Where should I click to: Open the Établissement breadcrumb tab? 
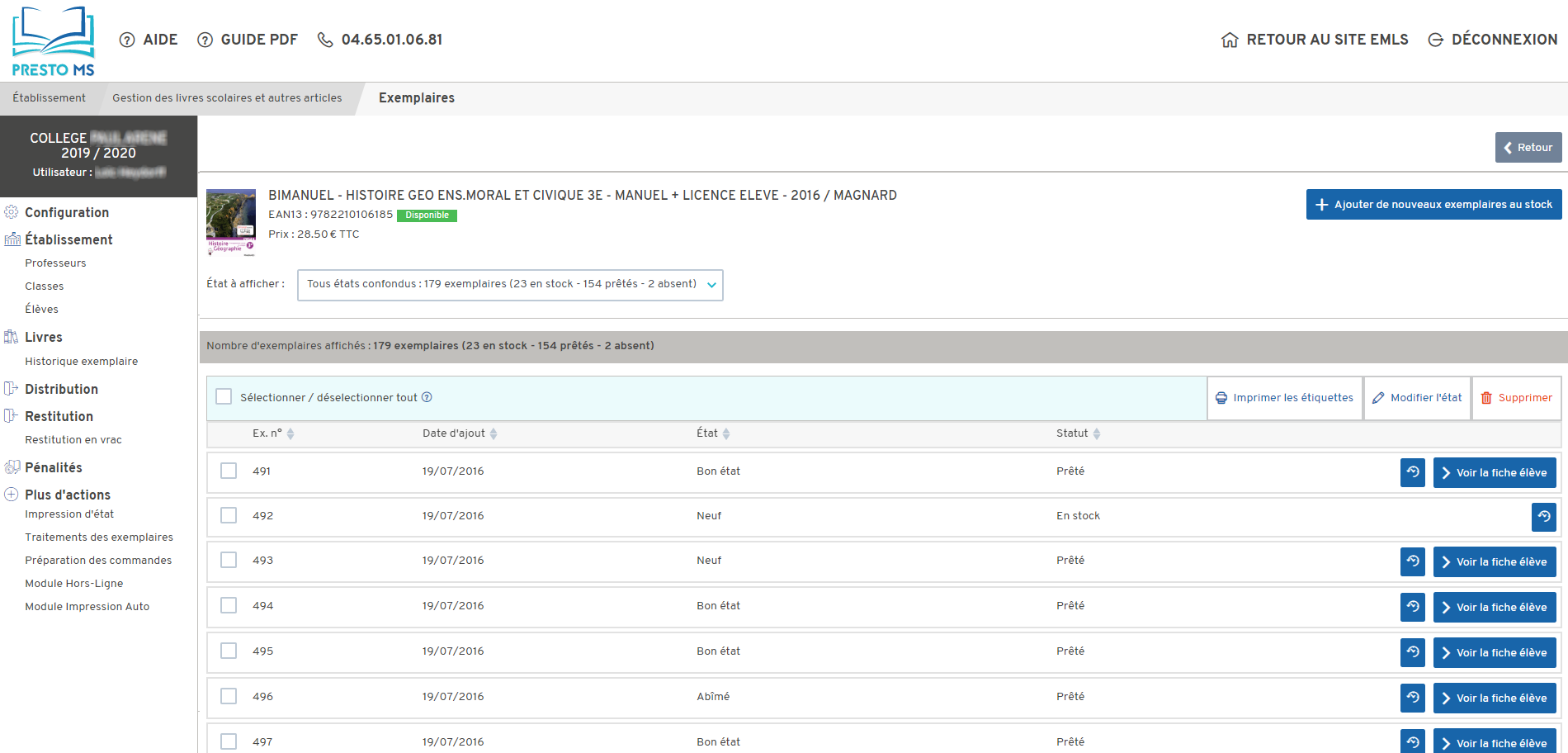click(50, 98)
